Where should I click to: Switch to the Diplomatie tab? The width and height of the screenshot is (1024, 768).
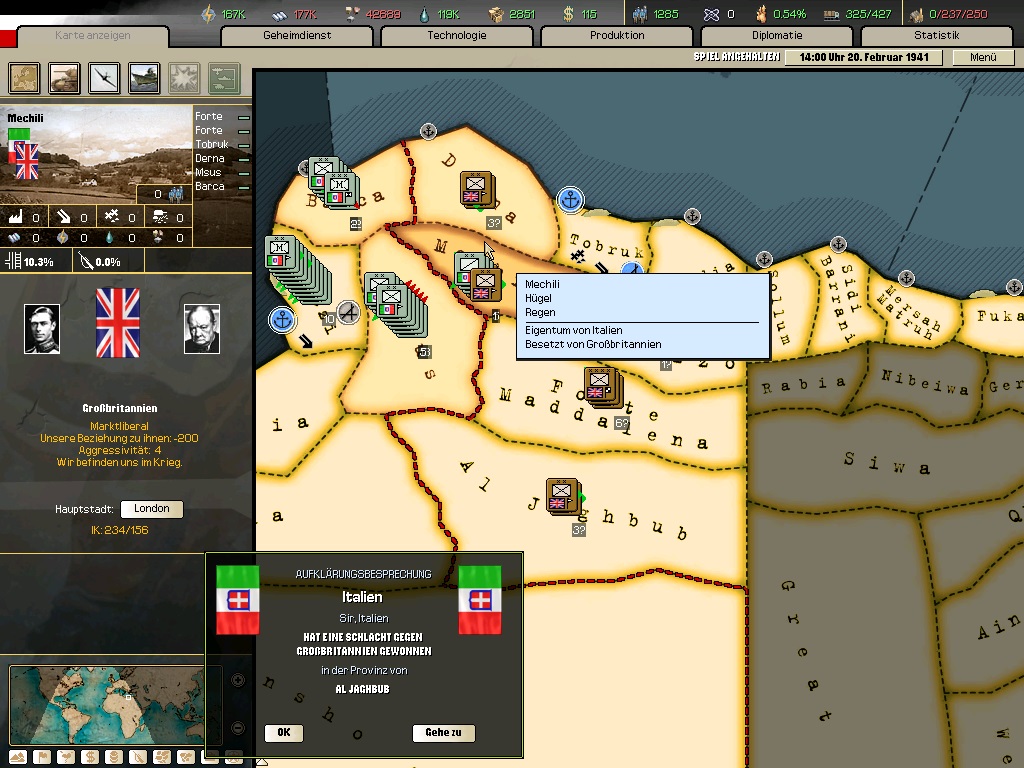coord(776,36)
